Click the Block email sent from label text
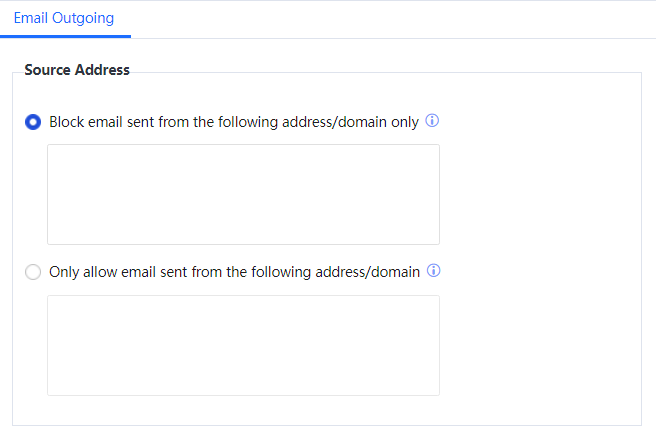Image resolution: width=656 pixels, height=447 pixels. 233,122
